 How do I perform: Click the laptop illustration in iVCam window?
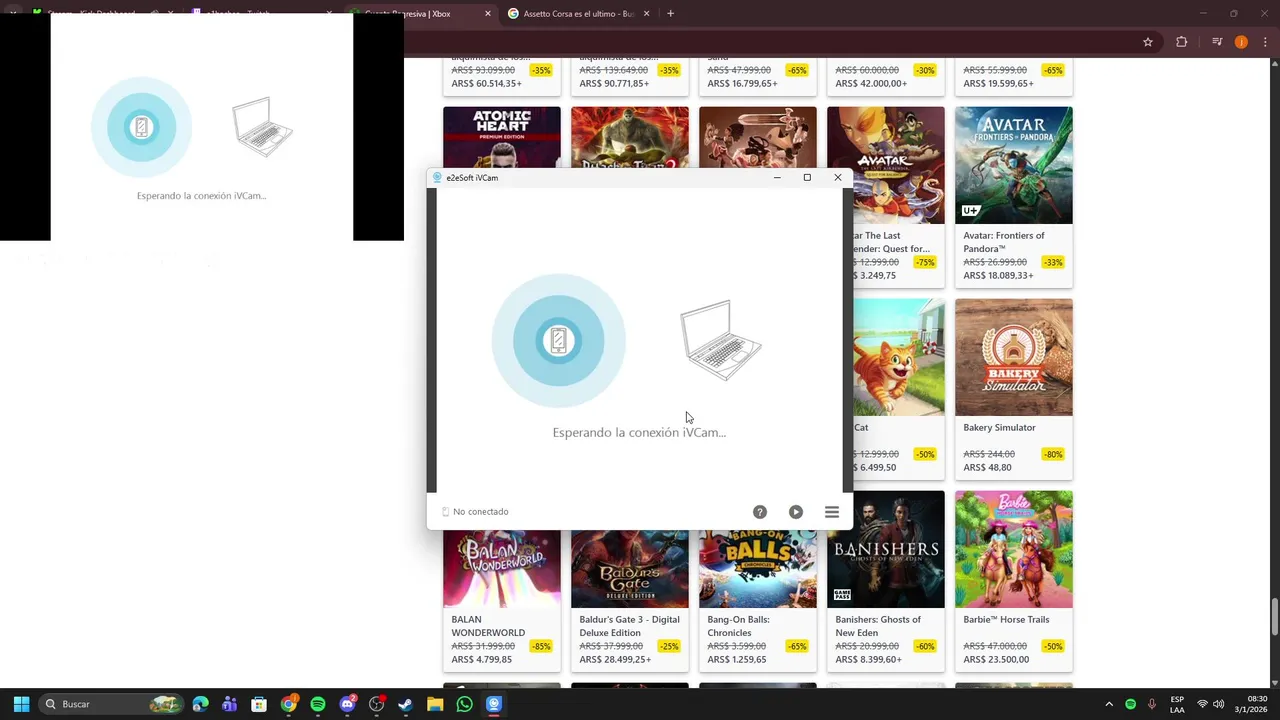pyautogui.click(x=720, y=341)
